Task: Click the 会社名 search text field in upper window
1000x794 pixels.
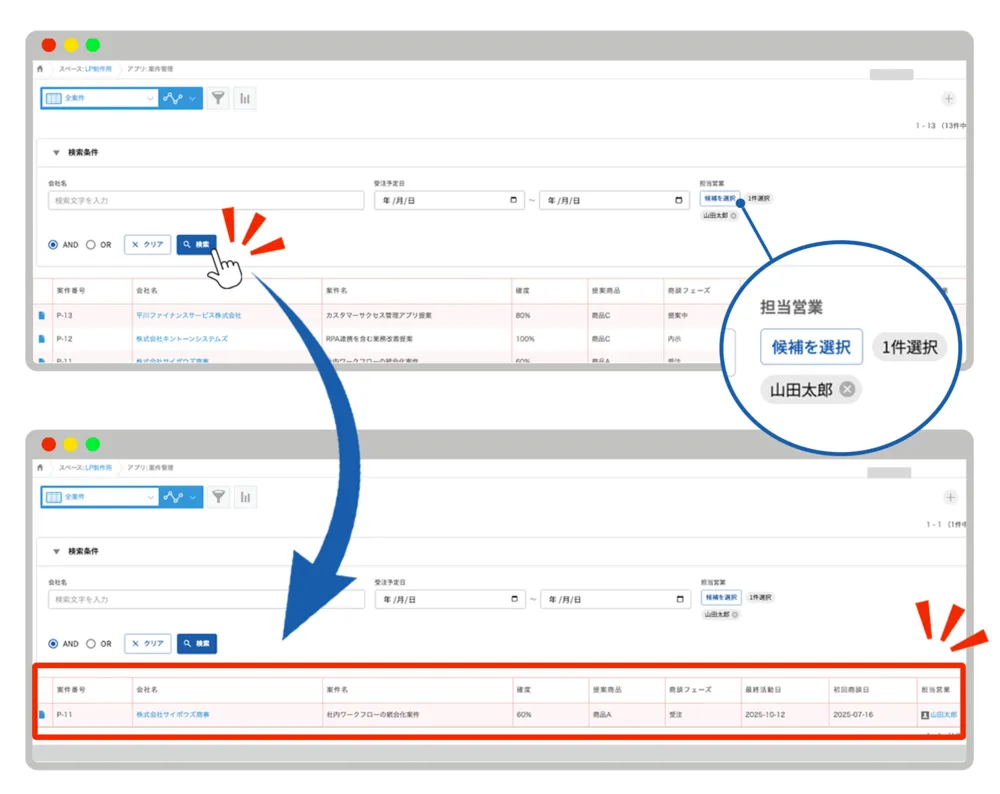Action: coord(205,200)
